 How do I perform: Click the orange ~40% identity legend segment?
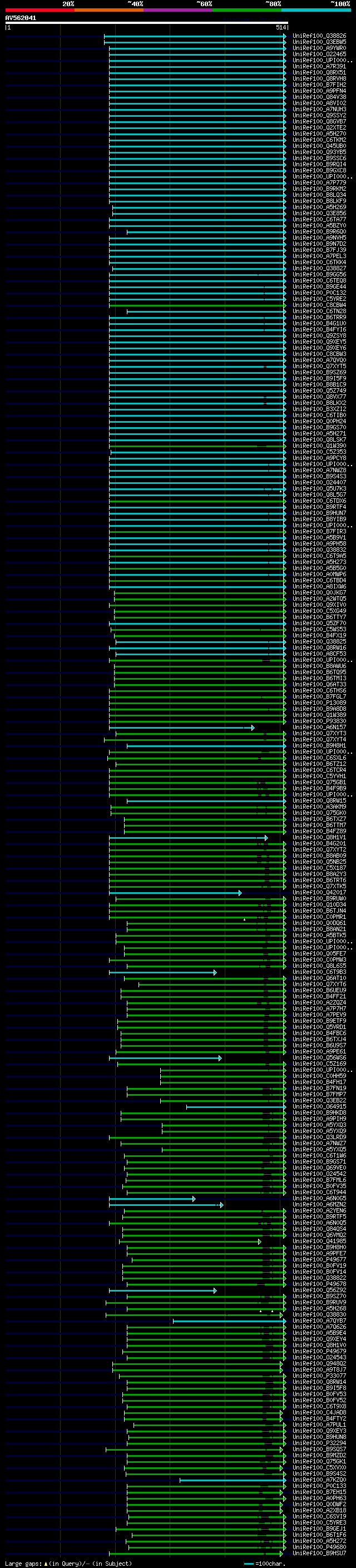pos(109,10)
